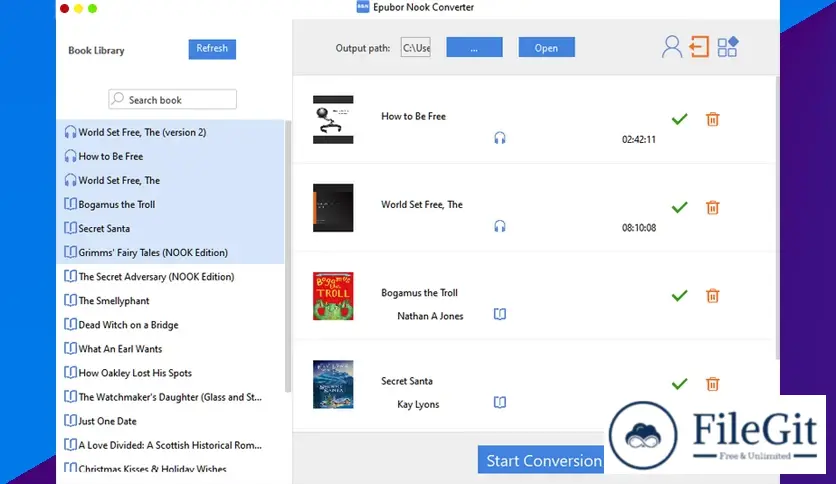
Task: Select Secret Santa in library list
Action: (x=170, y=228)
